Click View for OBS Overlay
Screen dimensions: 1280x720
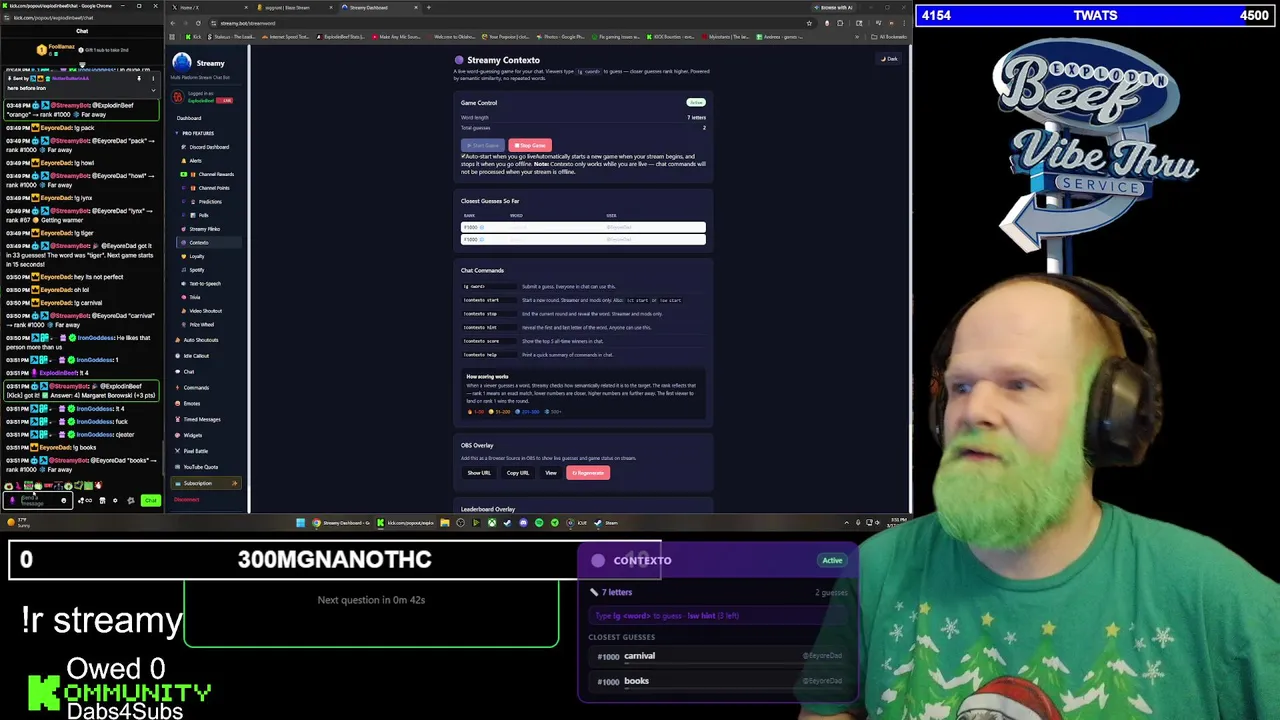551,473
